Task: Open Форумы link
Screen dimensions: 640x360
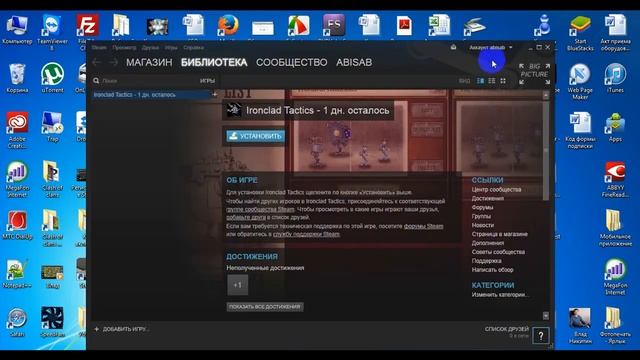Action: click(482, 207)
